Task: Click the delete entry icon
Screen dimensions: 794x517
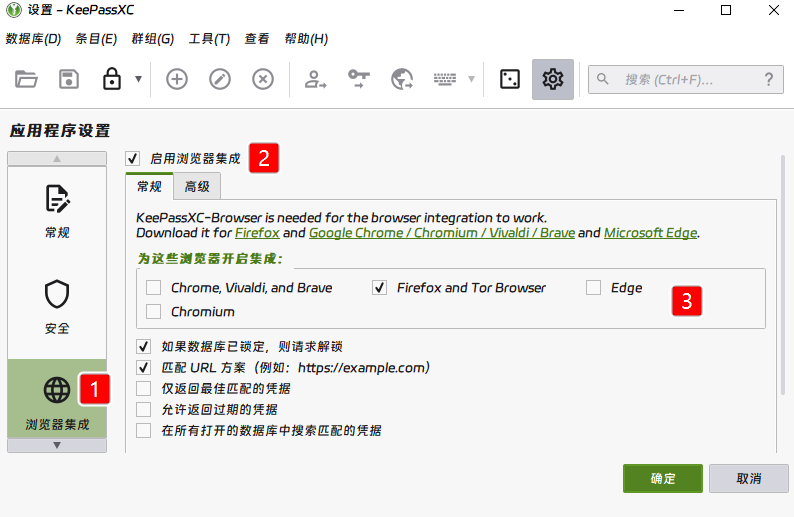Action: point(263,79)
